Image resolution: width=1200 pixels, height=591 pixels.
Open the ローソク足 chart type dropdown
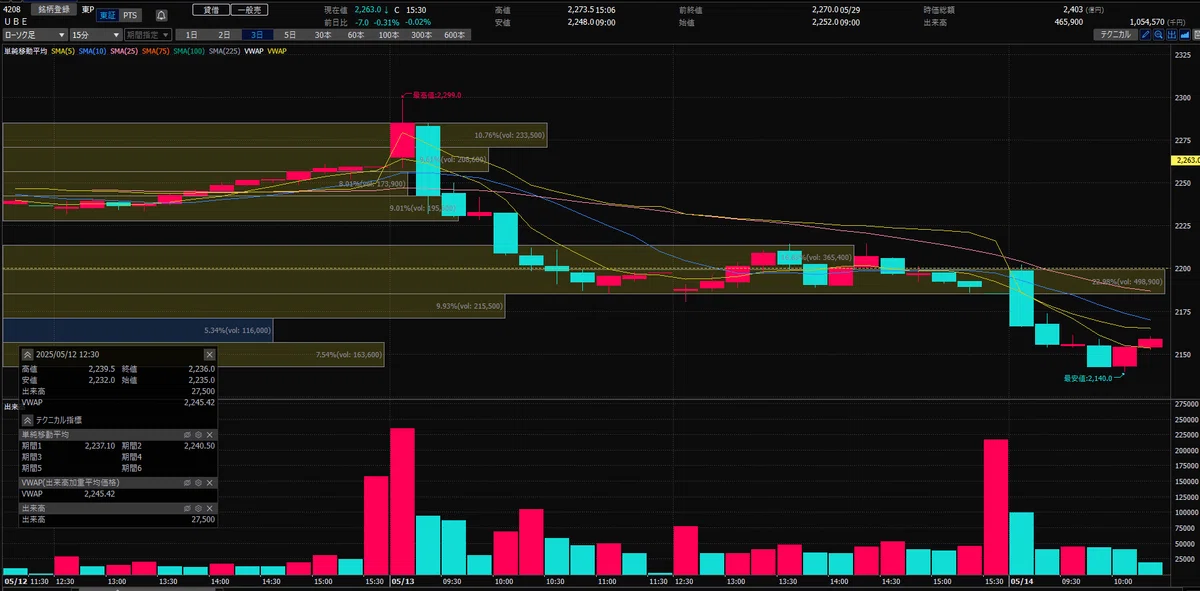pyautogui.click(x=34, y=34)
